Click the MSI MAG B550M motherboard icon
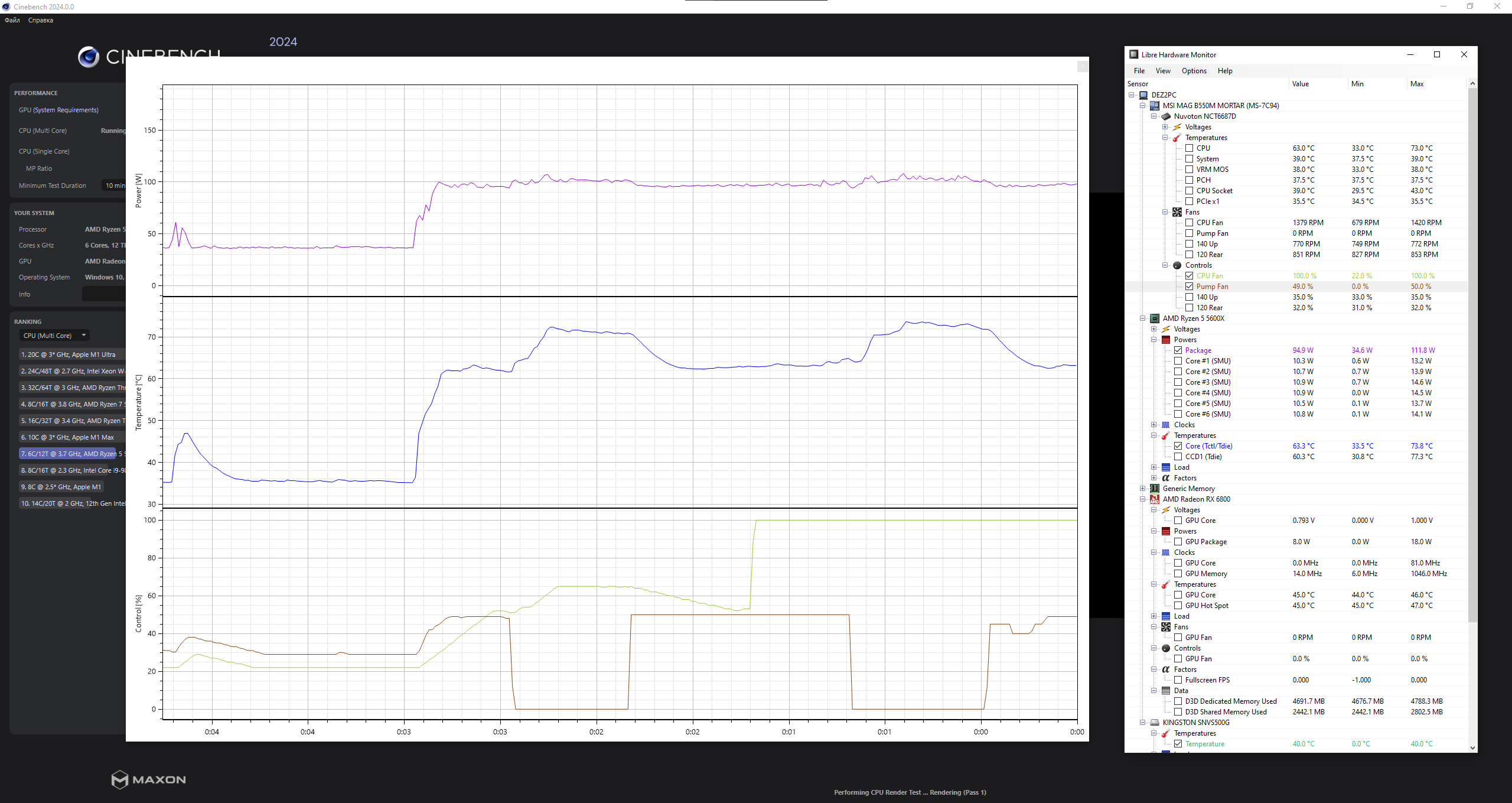 1155,106
